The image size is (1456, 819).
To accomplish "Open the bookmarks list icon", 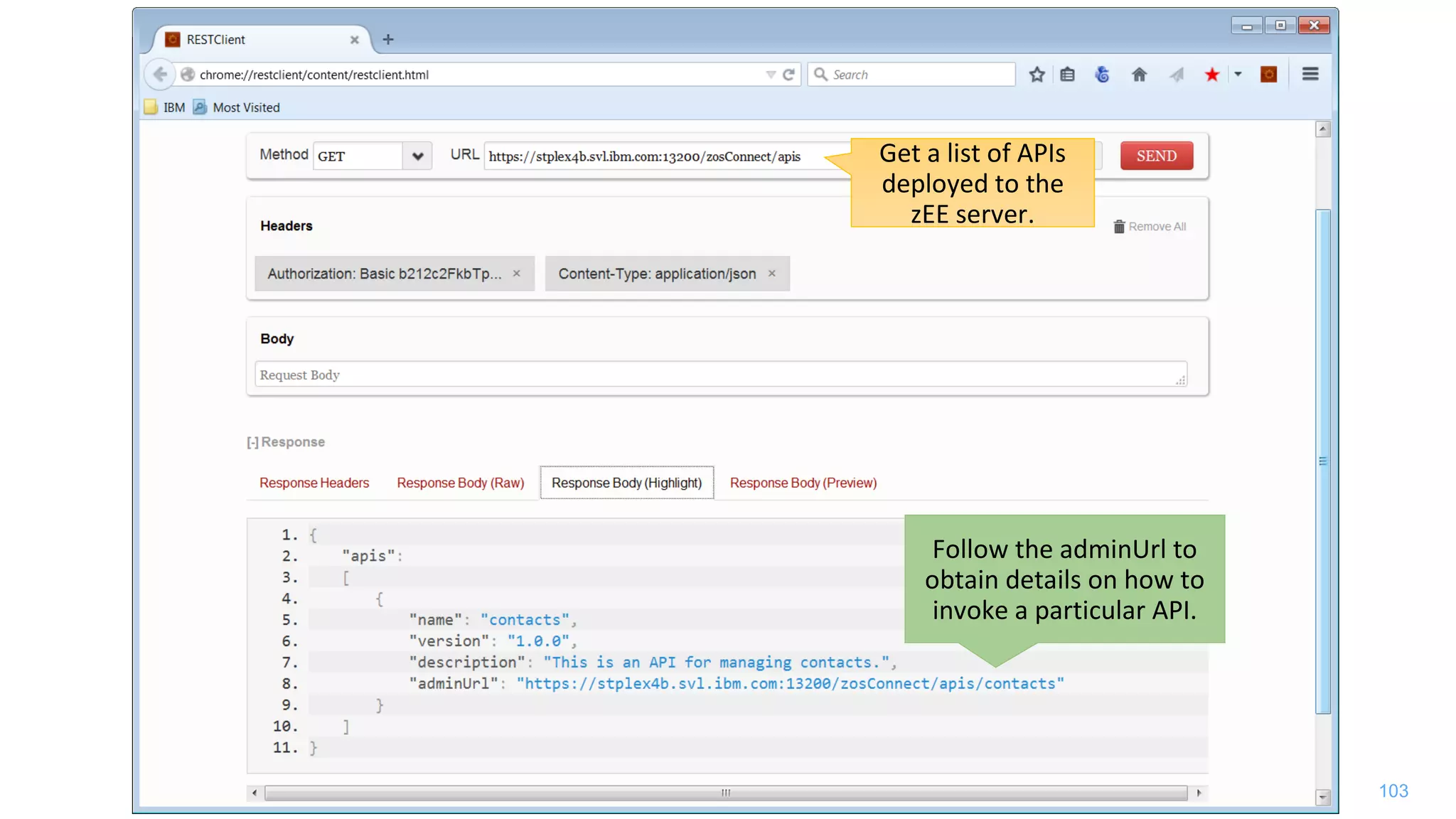I will 1067,75.
